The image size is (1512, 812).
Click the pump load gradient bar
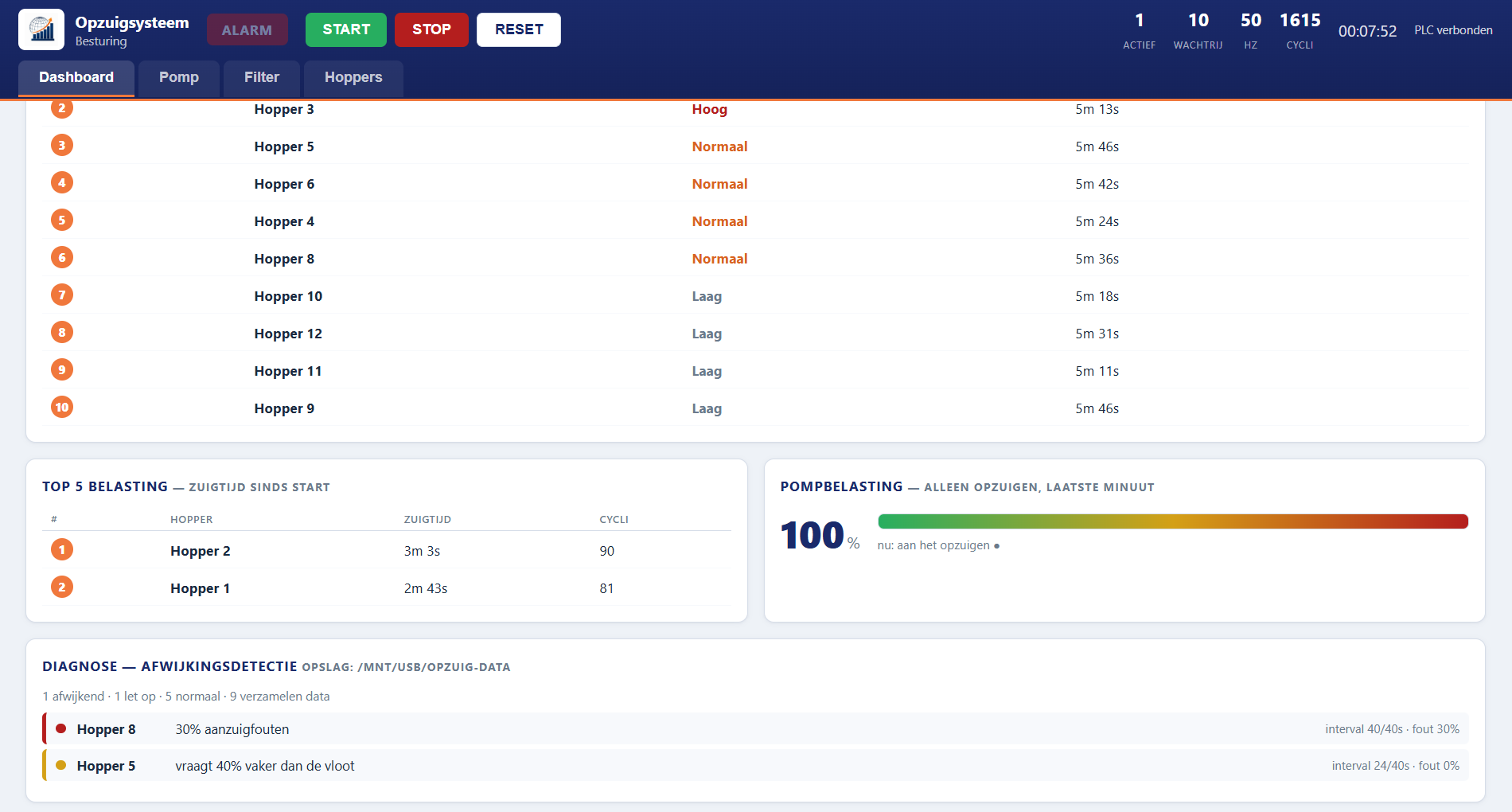[1173, 521]
